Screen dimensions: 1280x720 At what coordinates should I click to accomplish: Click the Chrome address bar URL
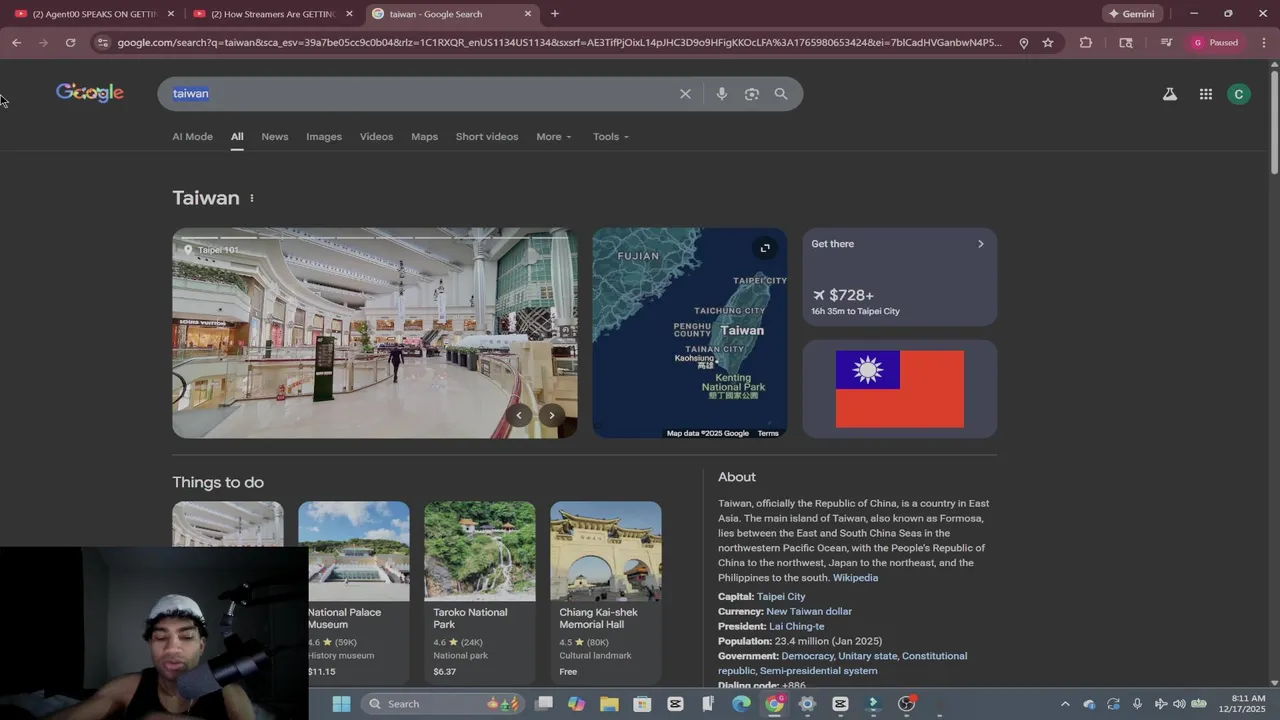click(559, 43)
